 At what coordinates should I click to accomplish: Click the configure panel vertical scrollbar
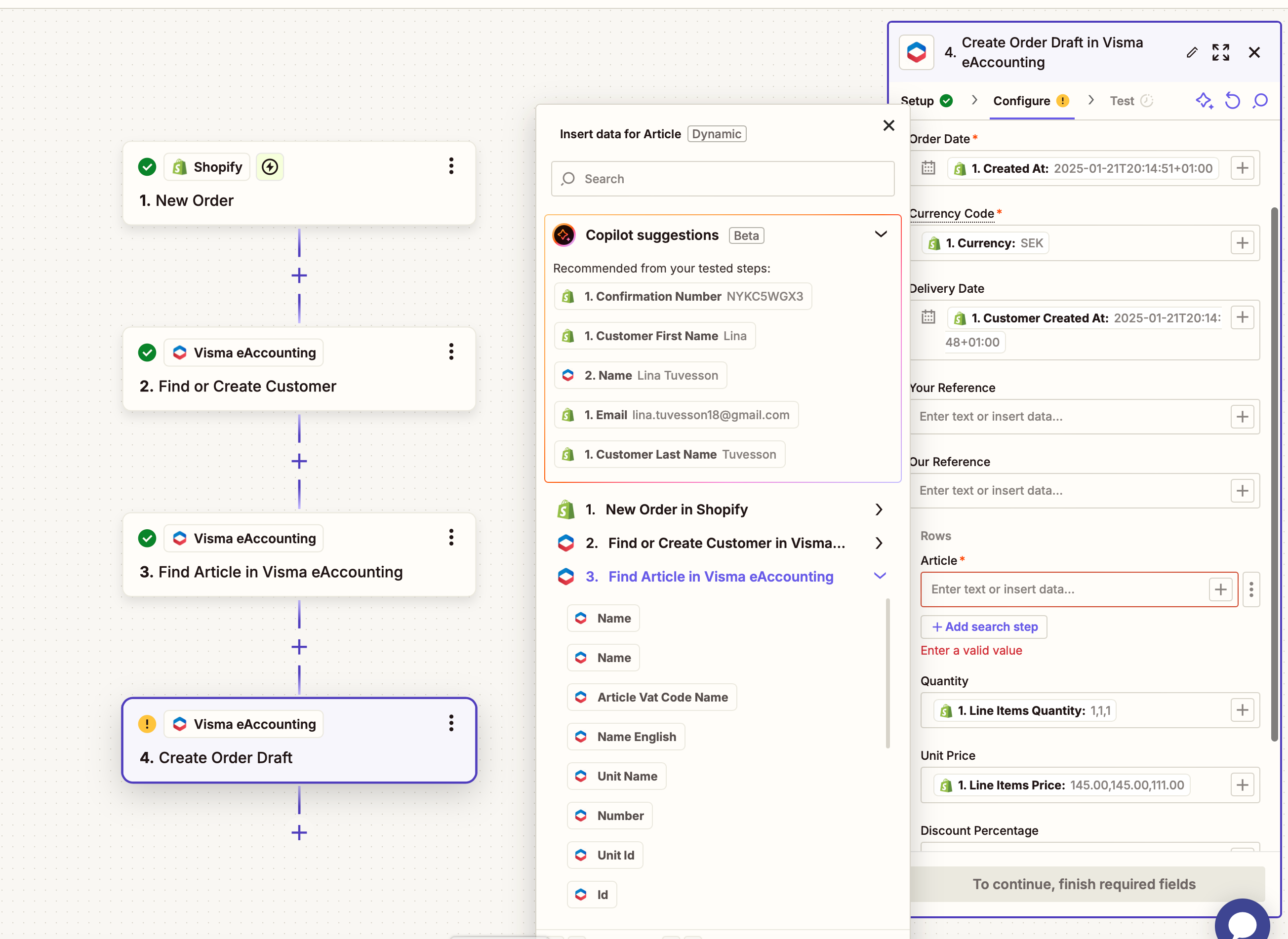(x=1274, y=474)
